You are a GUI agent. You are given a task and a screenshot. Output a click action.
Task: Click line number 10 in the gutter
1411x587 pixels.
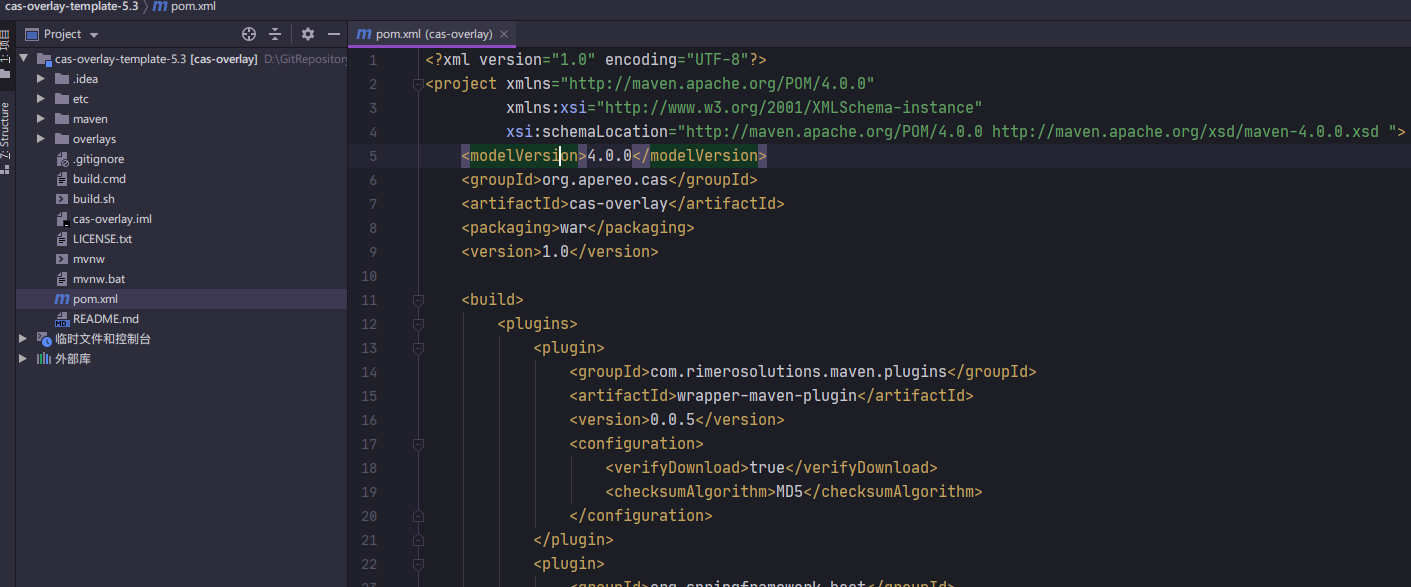[370, 276]
